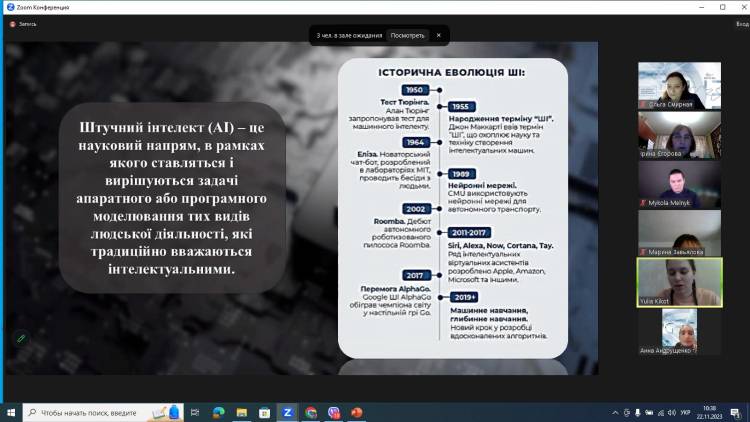
Task: Dismiss the waiting room notification
Action: (x=439, y=35)
